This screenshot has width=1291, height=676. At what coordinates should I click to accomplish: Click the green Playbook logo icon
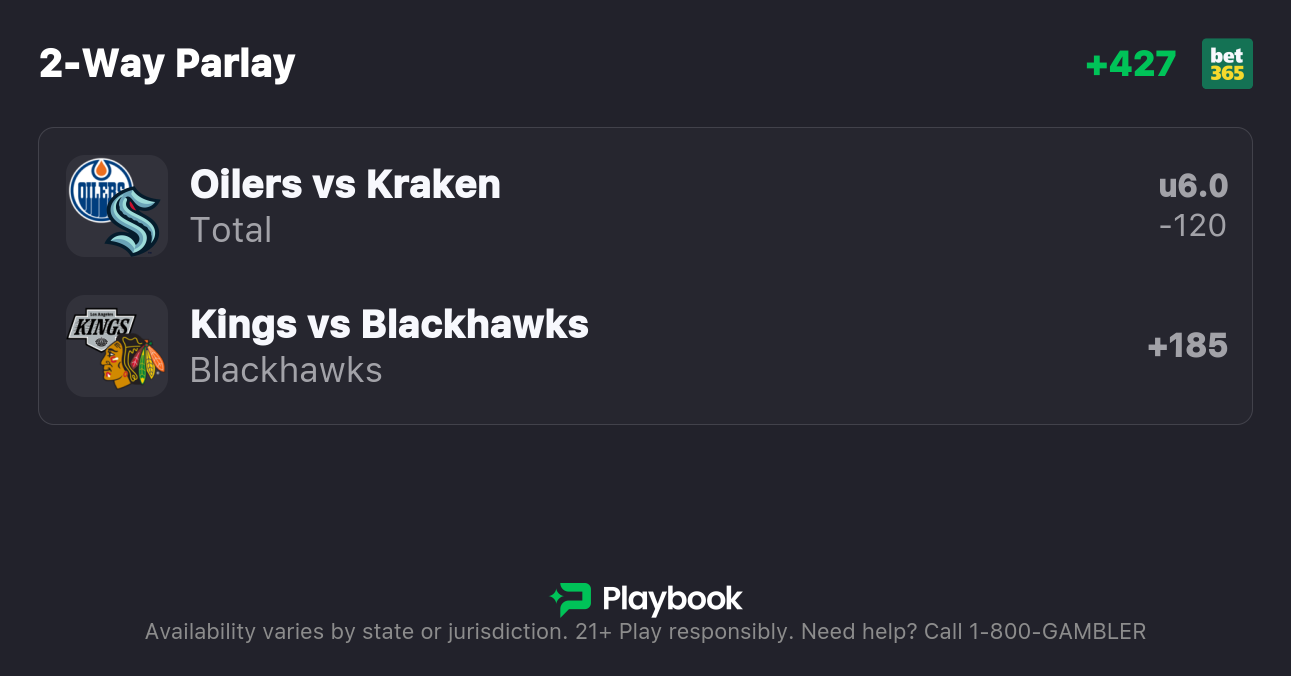point(571,599)
